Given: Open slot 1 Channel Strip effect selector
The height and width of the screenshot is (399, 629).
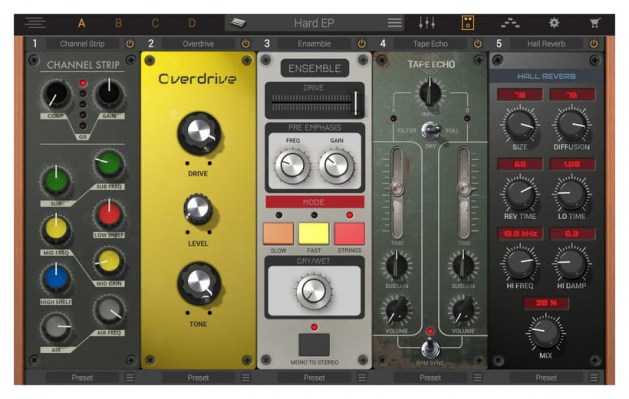Looking at the screenshot, I should [82, 44].
